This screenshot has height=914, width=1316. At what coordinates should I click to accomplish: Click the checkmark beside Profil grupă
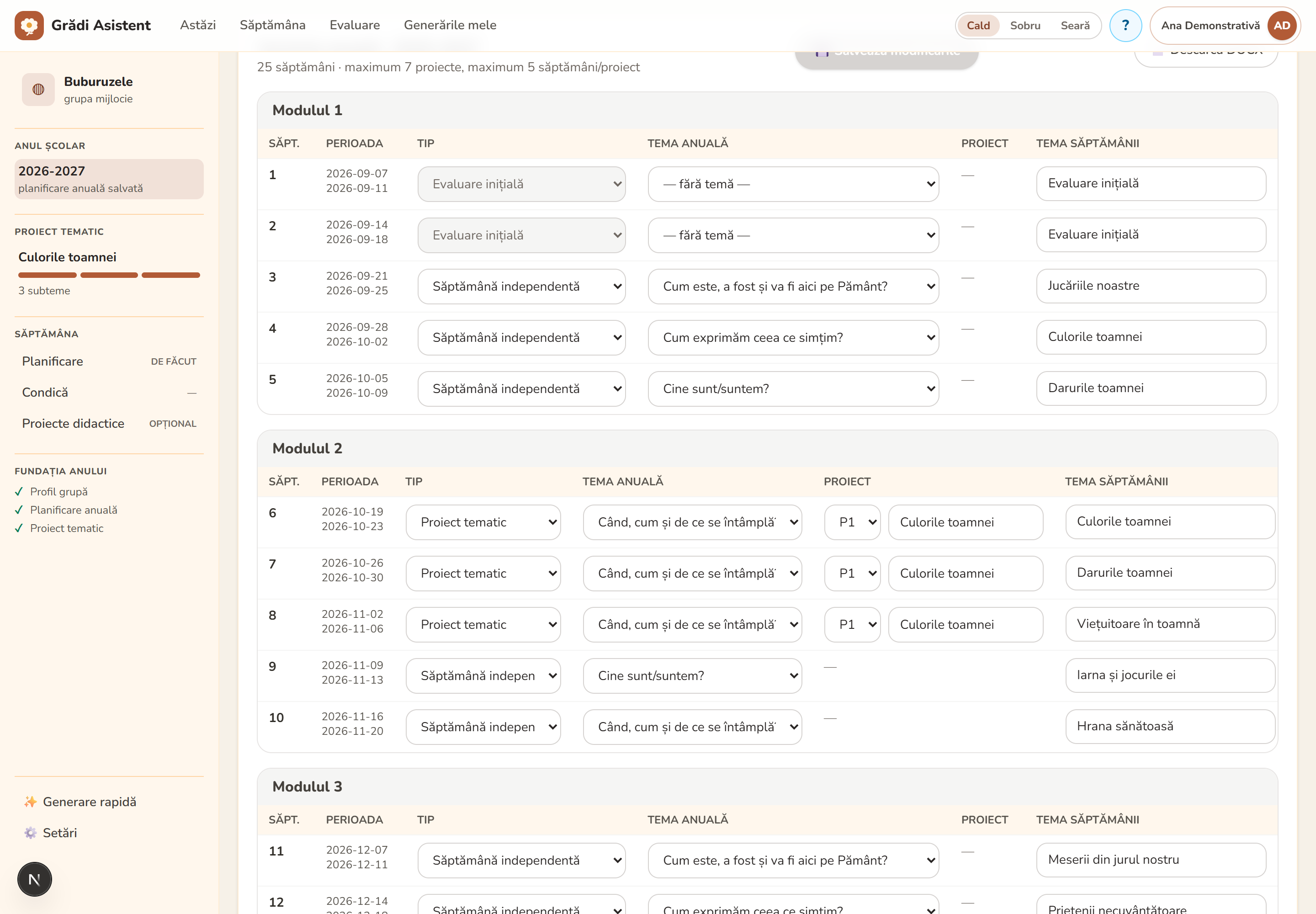[x=19, y=491]
